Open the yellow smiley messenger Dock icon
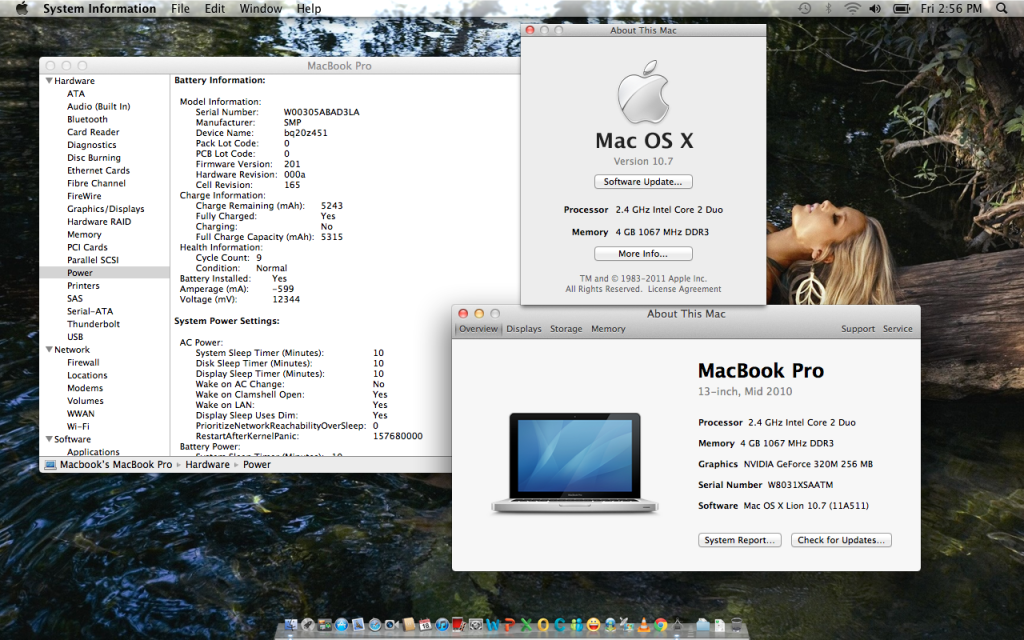Screen dimensions: 1024x640 click(x=594, y=625)
